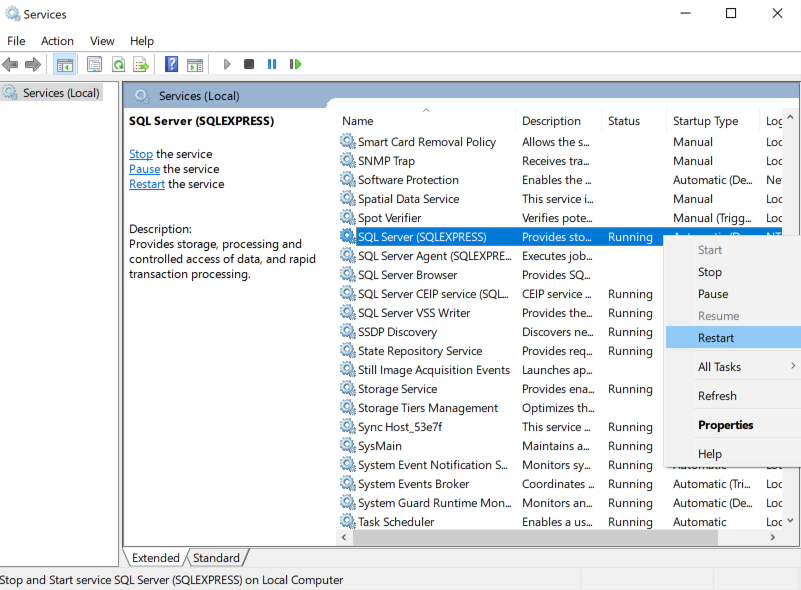The image size is (801, 590).
Task: Open the Help toolbar icon
Action: pos(172,64)
